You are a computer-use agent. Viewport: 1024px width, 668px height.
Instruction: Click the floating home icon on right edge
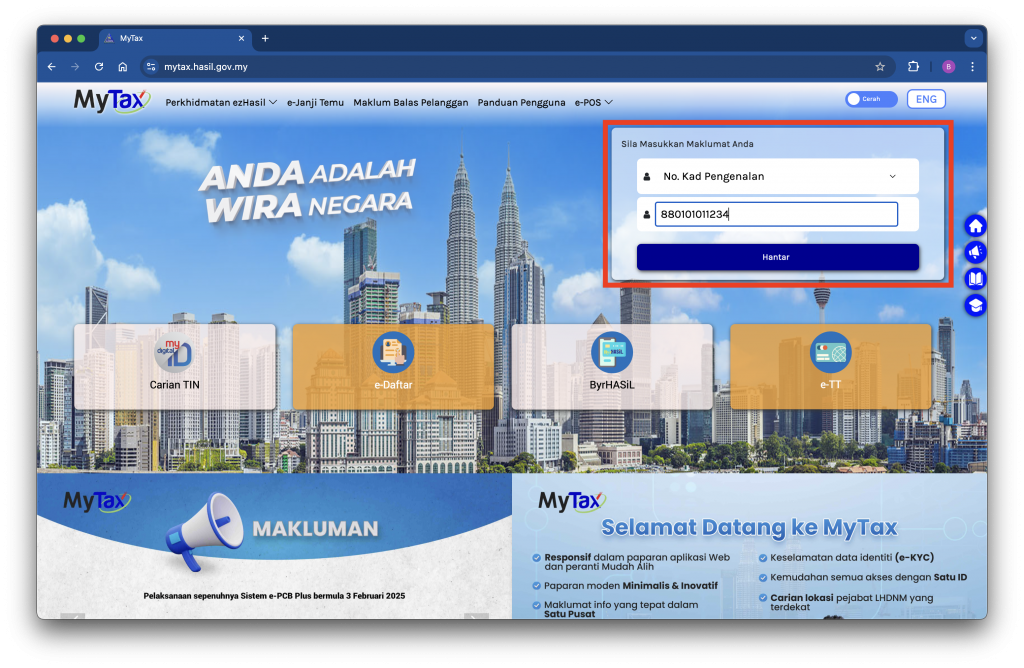point(975,226)
